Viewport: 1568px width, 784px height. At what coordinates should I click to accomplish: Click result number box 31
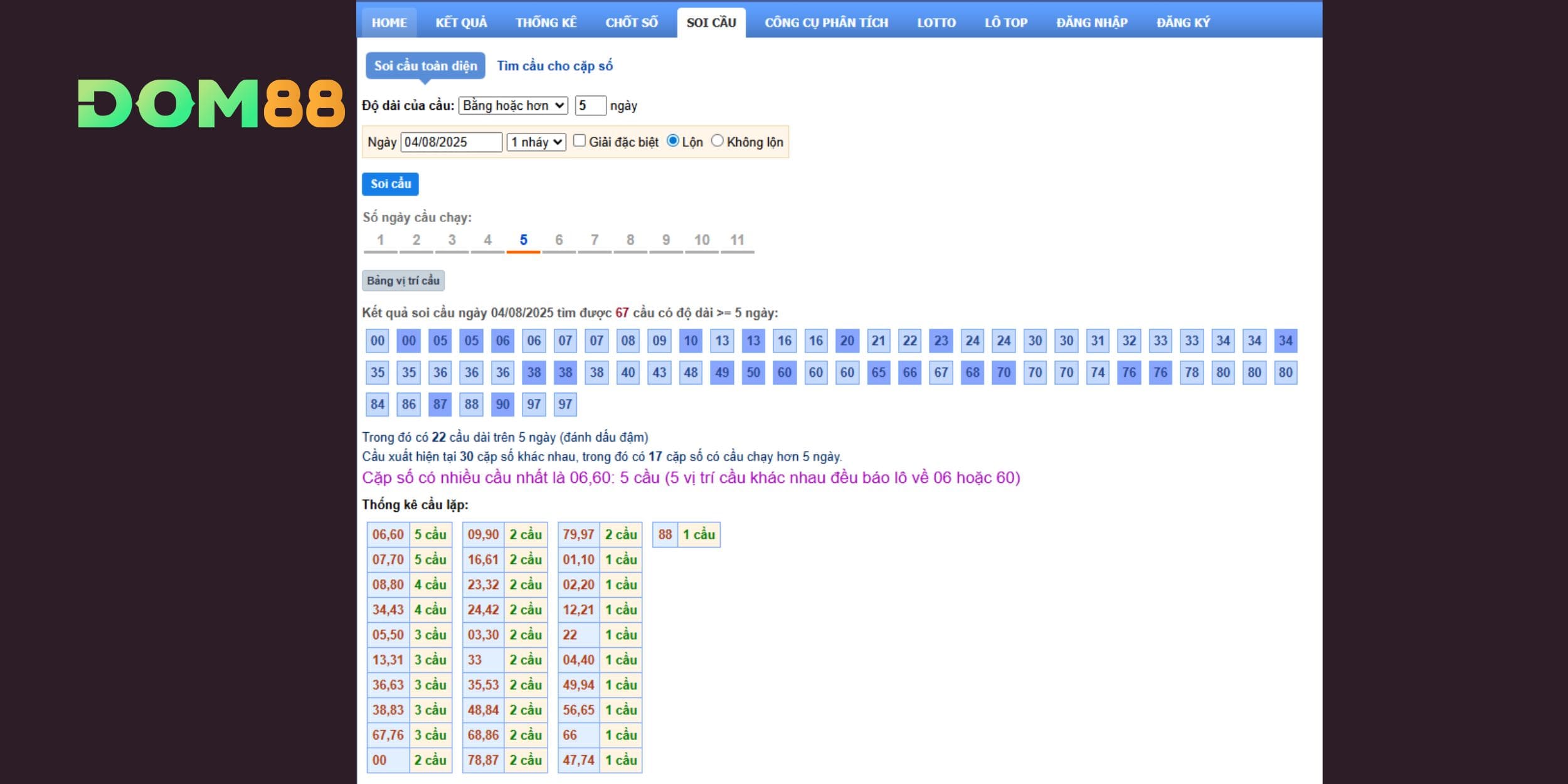[x=1098, y=341]
